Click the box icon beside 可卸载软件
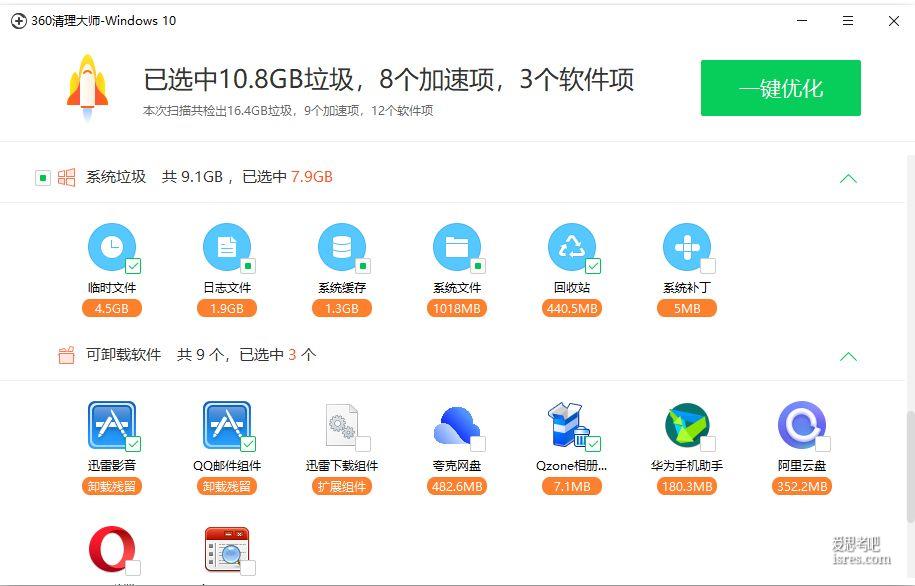The height and width of the screenshot is (586, 915). click(x=67, y=354)
